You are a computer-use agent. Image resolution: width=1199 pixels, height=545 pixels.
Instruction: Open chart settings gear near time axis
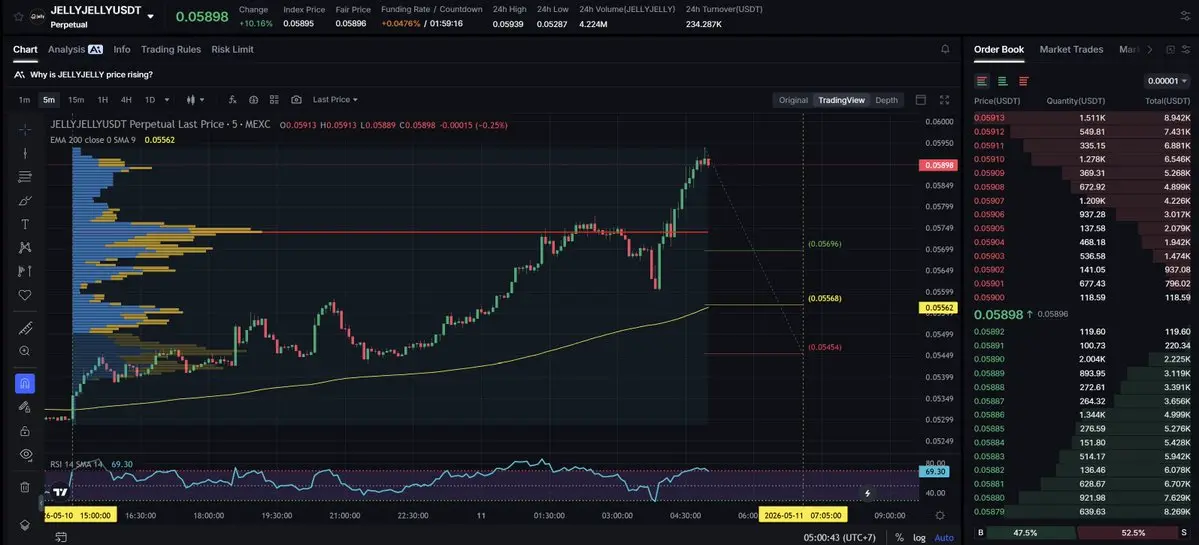pos(940,515)
